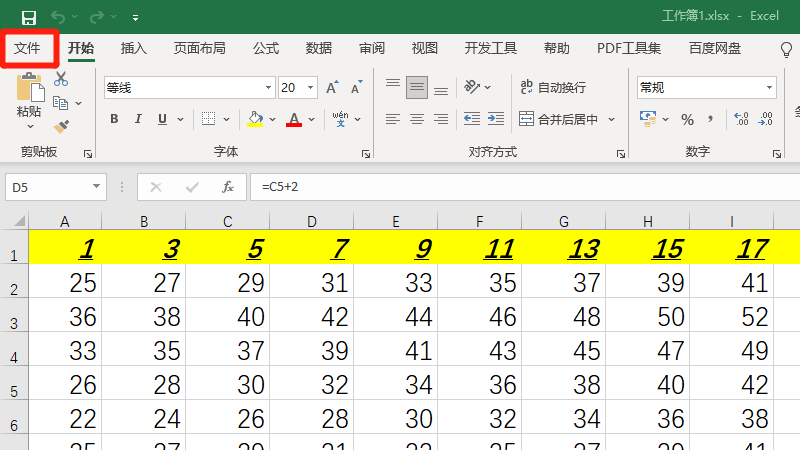Screen dimensions: 800x450
Task: Click the Increase Indent icon
Action: click(496, 119)
